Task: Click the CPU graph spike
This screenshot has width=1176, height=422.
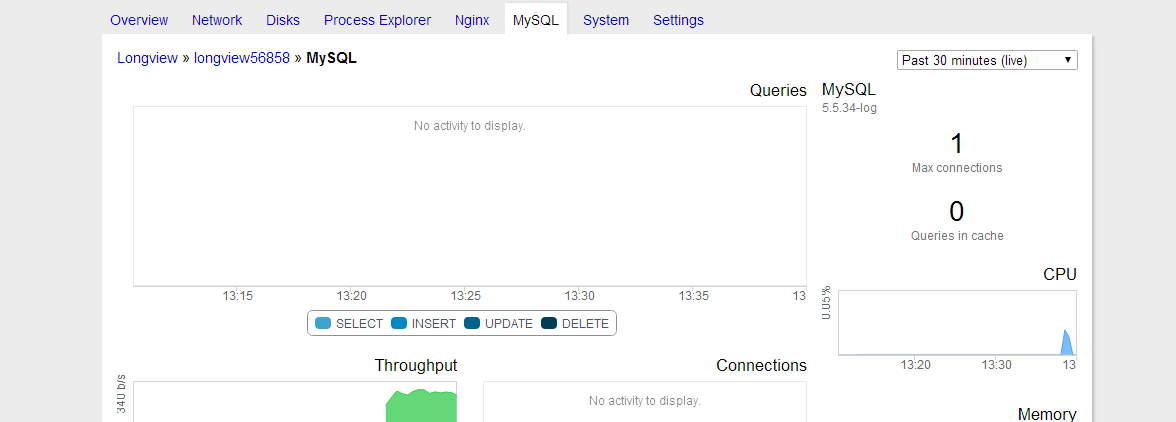Action: pos(1066,343)
